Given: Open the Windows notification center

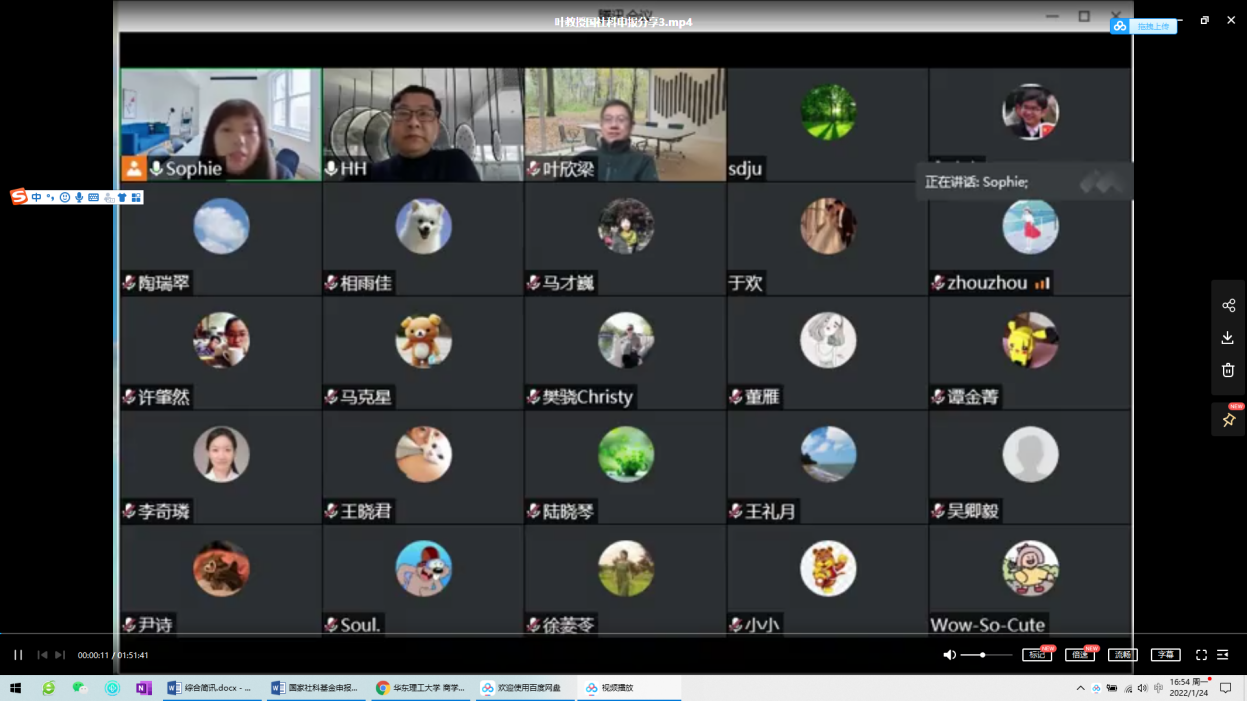Looking at the screenshot, I should [x=1226, y=688].
